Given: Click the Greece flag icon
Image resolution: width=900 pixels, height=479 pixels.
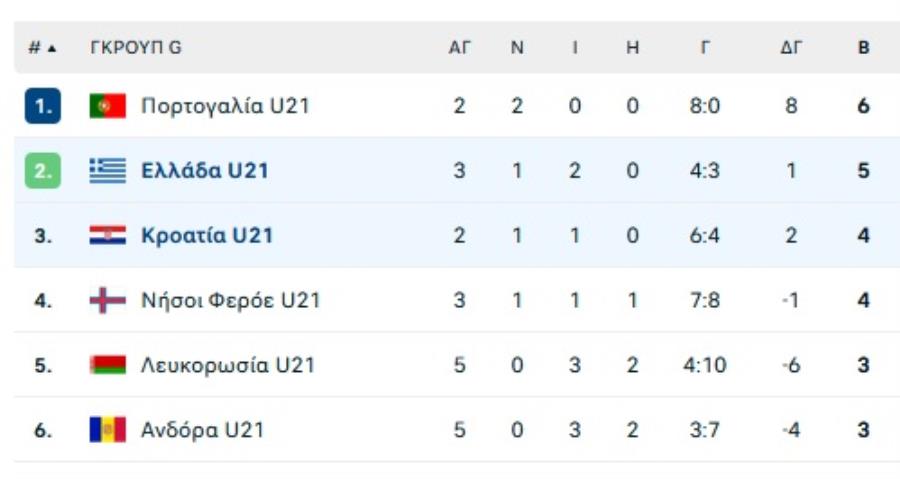Looking at the screenshot, I should pyautogui.click(x=107, y=171).
